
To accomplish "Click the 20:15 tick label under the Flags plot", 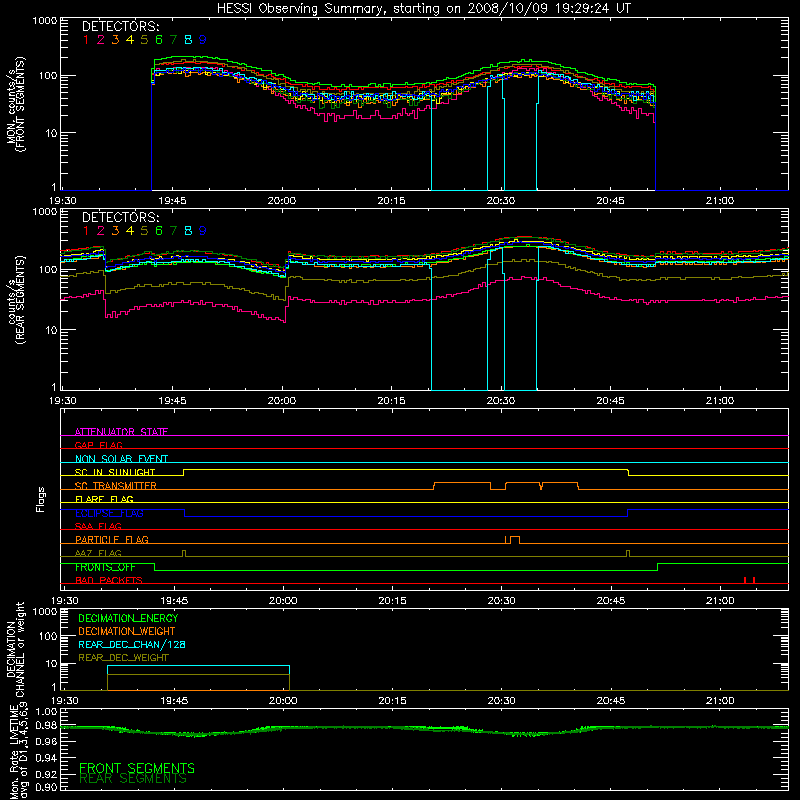I will pyautogui.click(x=392, y=601).
